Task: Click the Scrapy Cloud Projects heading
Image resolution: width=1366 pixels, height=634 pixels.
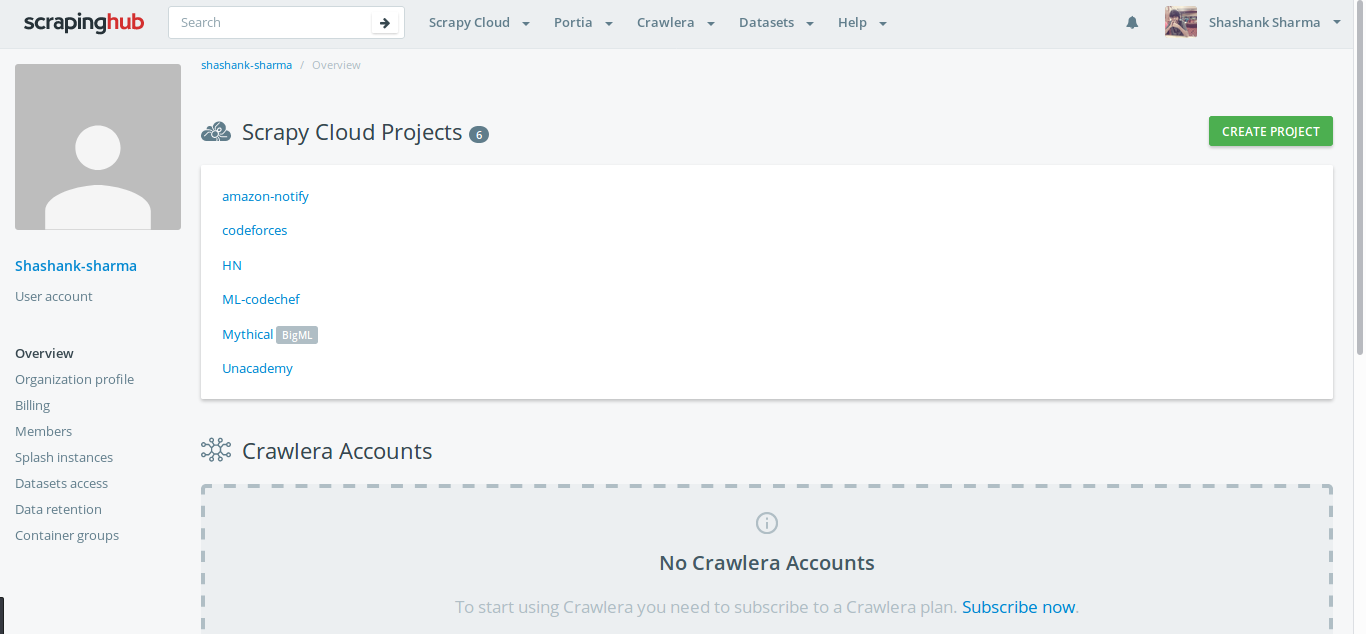Action: (352, 132)
